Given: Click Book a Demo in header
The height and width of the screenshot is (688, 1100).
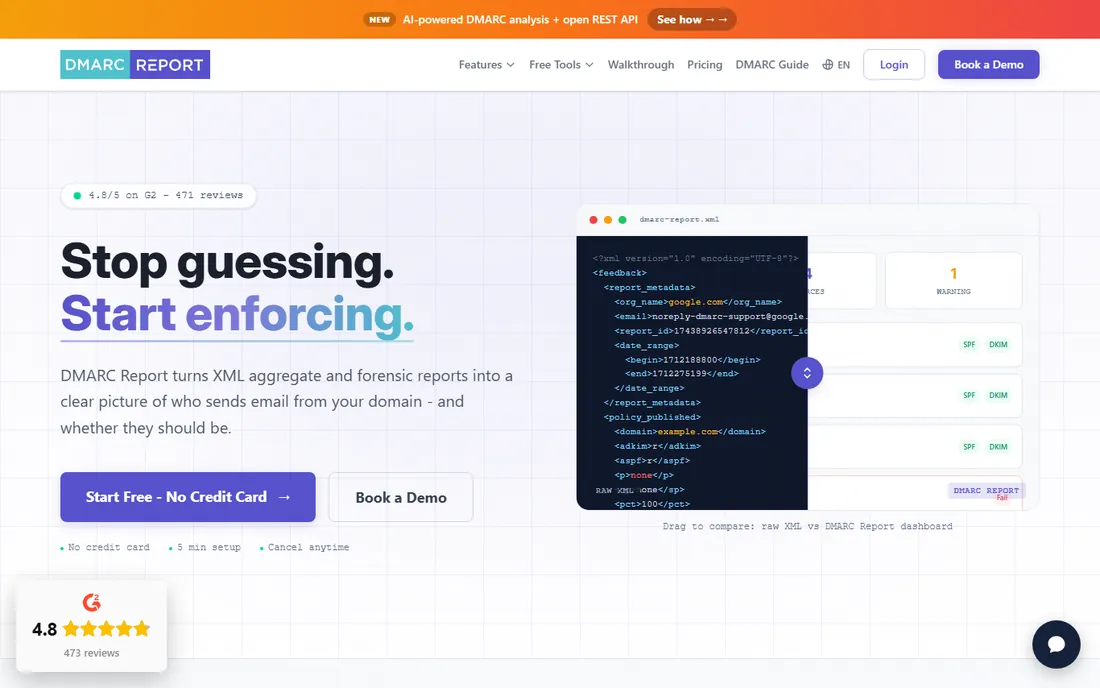Looking at the screenshot, I should click(x=988, y=65).
